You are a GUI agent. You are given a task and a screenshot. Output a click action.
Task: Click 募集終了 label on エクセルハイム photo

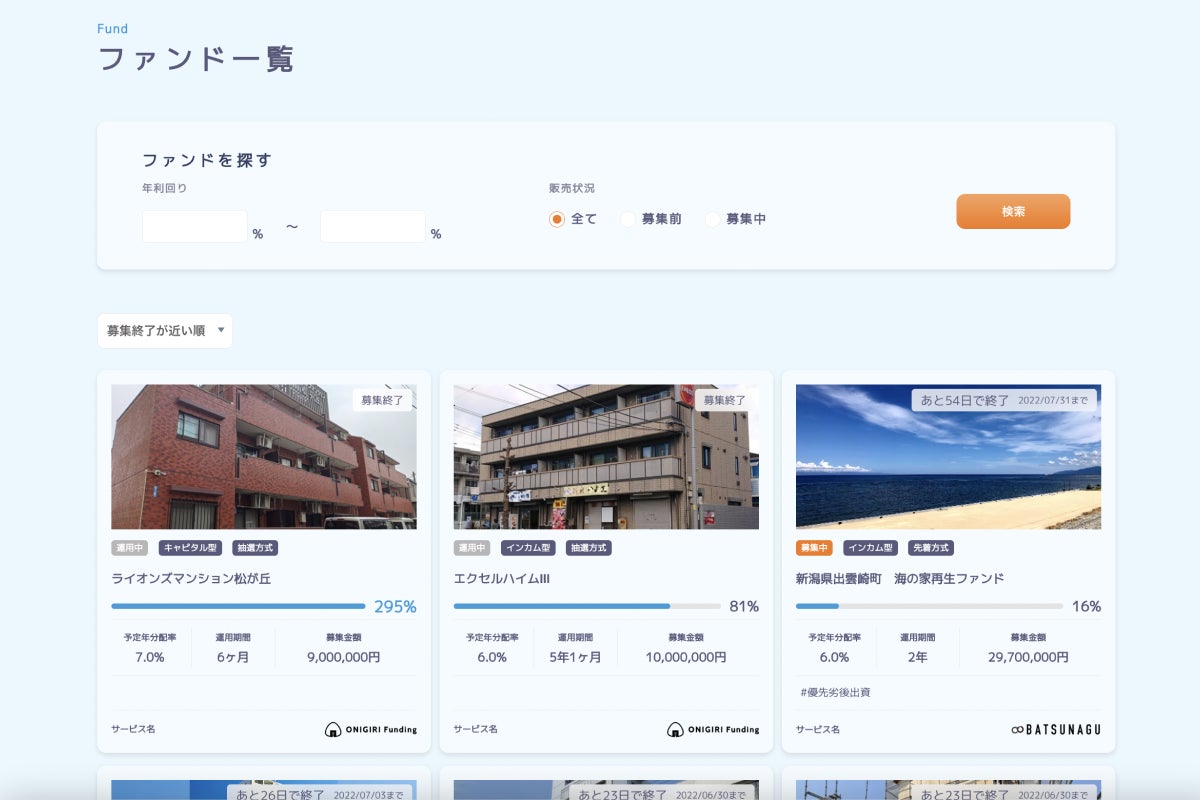coord(725,400)
